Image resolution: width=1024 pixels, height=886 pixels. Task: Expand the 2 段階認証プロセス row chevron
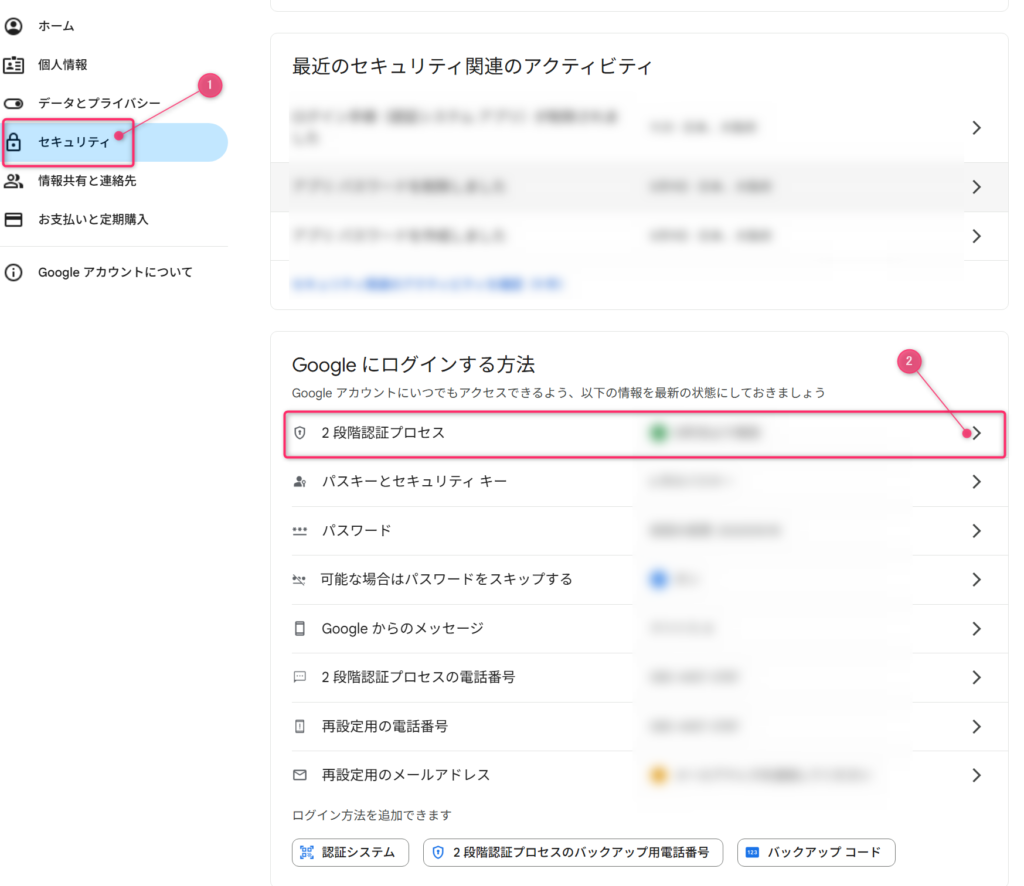976,432
